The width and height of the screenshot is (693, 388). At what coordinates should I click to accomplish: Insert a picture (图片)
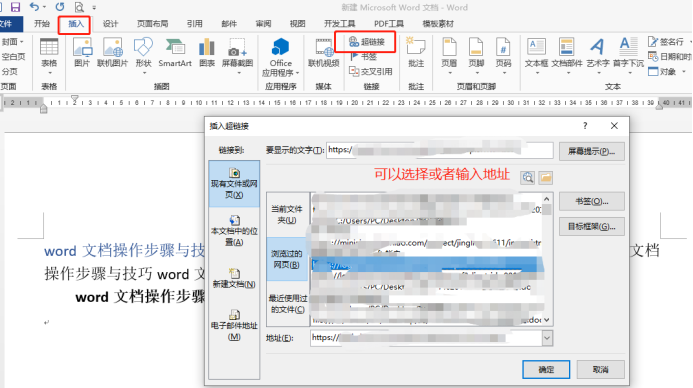tap(82, 53)
